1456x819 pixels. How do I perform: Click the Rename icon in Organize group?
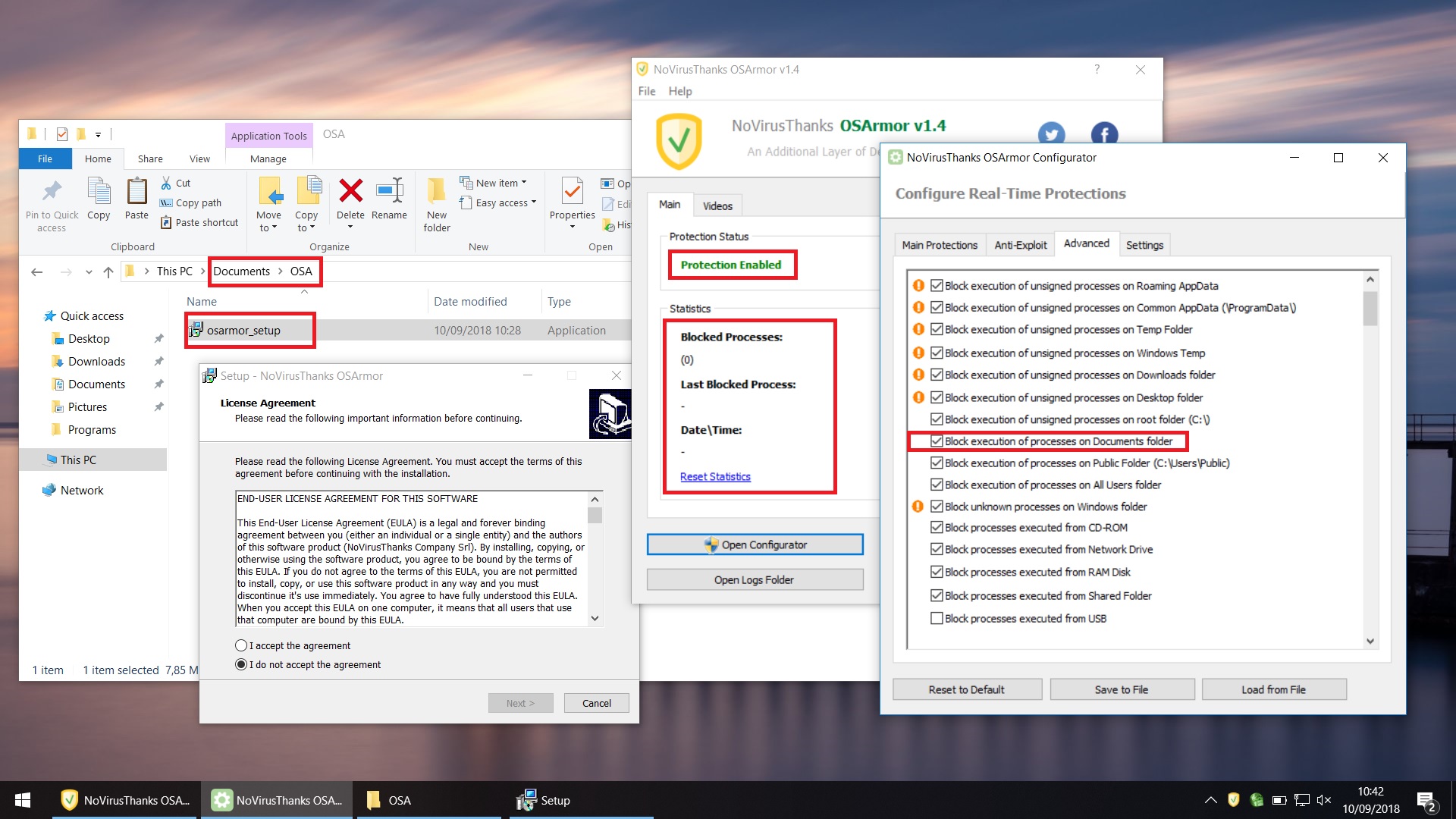[390, 191]
